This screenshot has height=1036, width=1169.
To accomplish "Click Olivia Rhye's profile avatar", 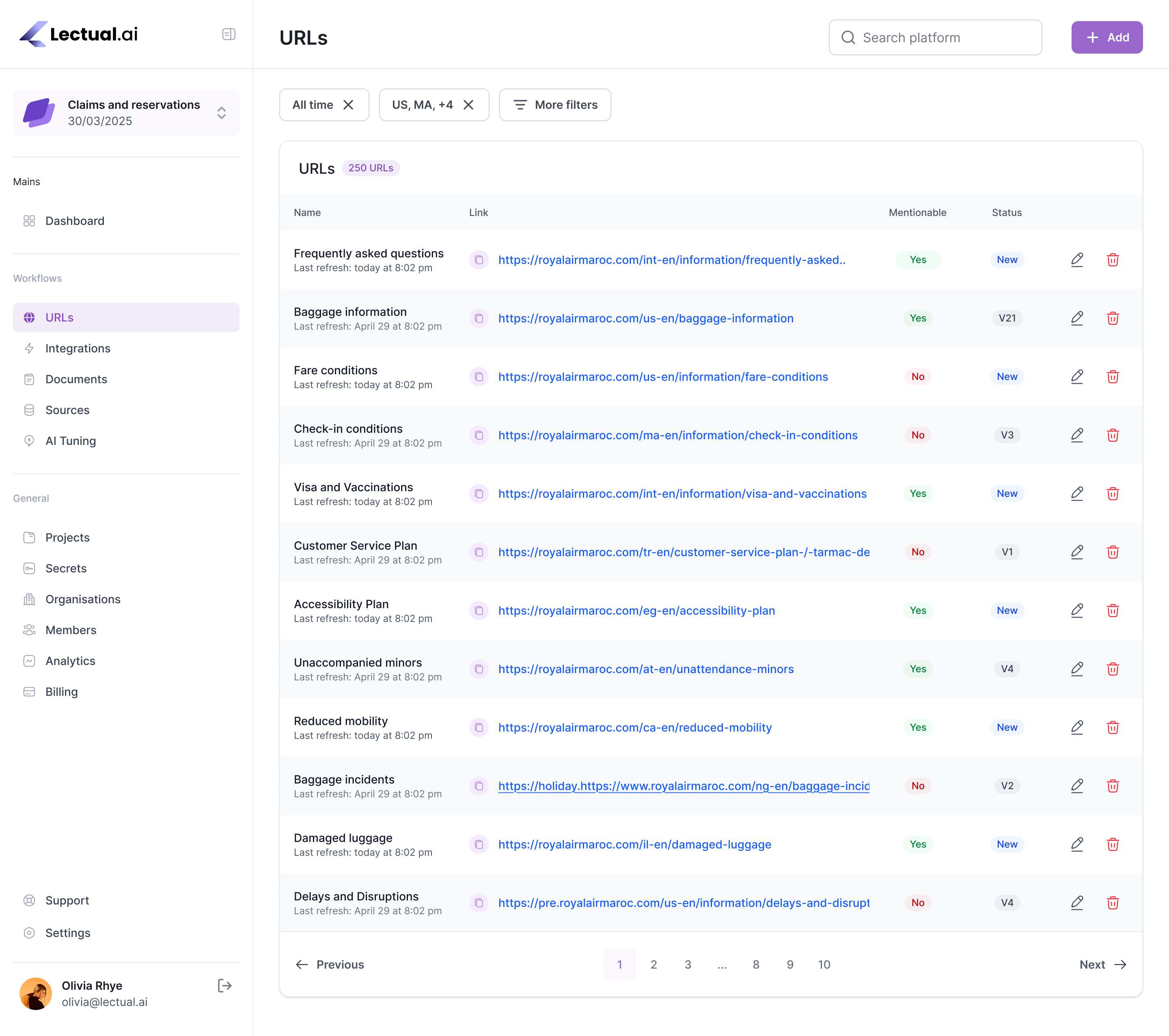I will [x=35, y=993].
